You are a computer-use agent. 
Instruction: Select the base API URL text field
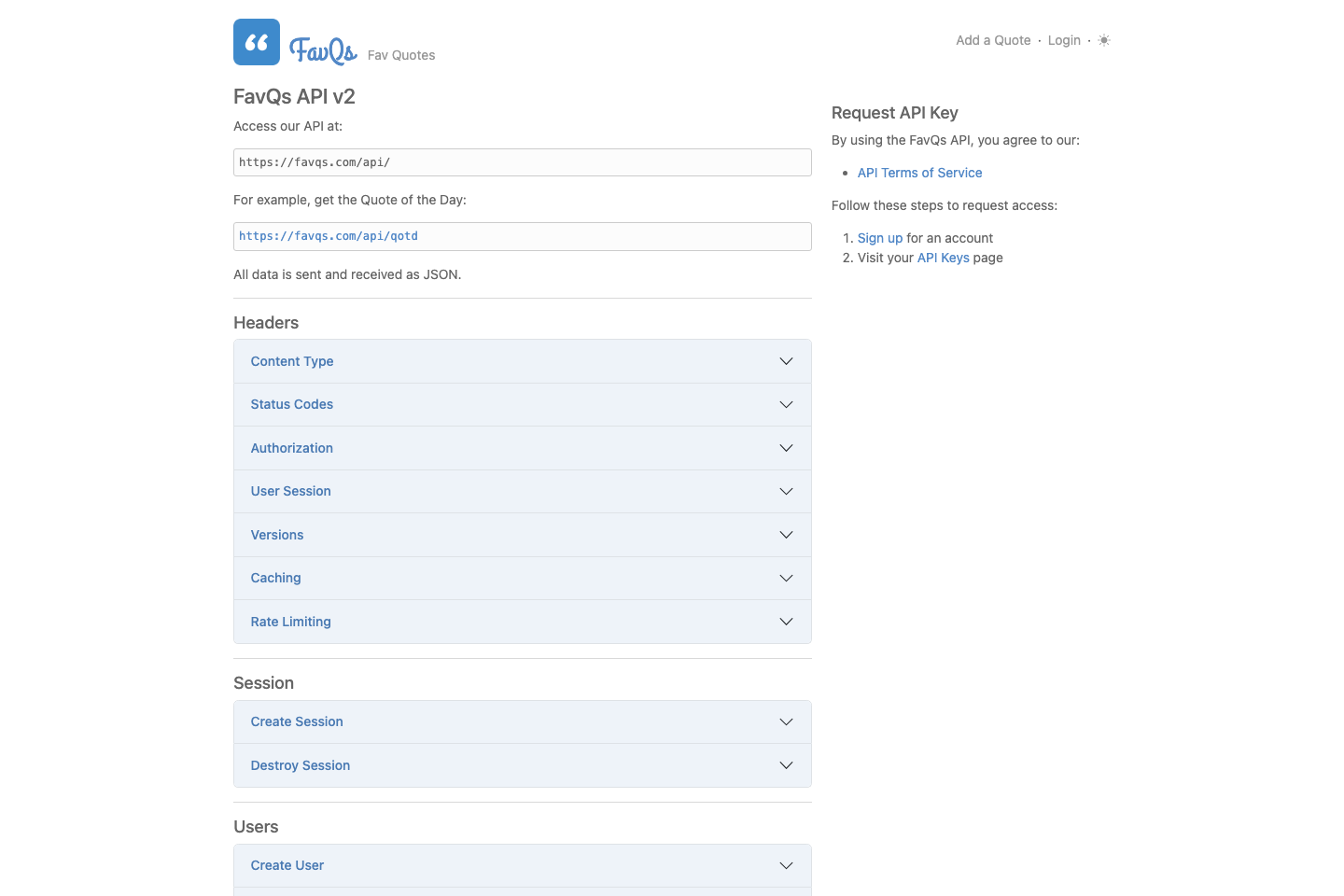tap(522, 161)
